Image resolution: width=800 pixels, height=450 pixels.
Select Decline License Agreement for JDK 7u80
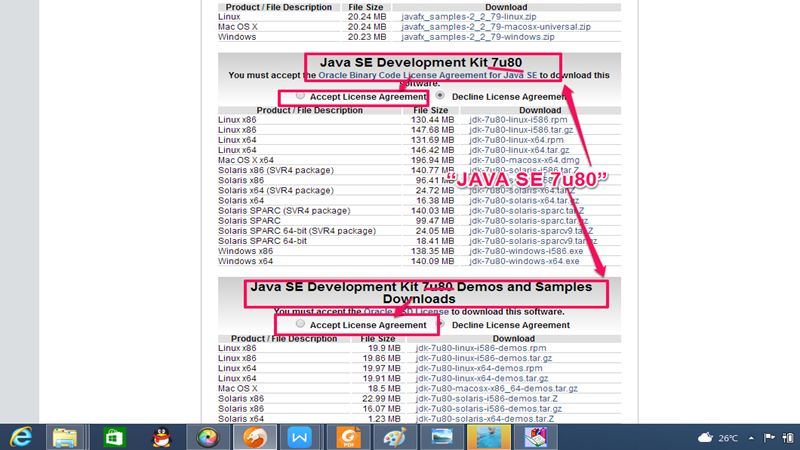[440, 95]
